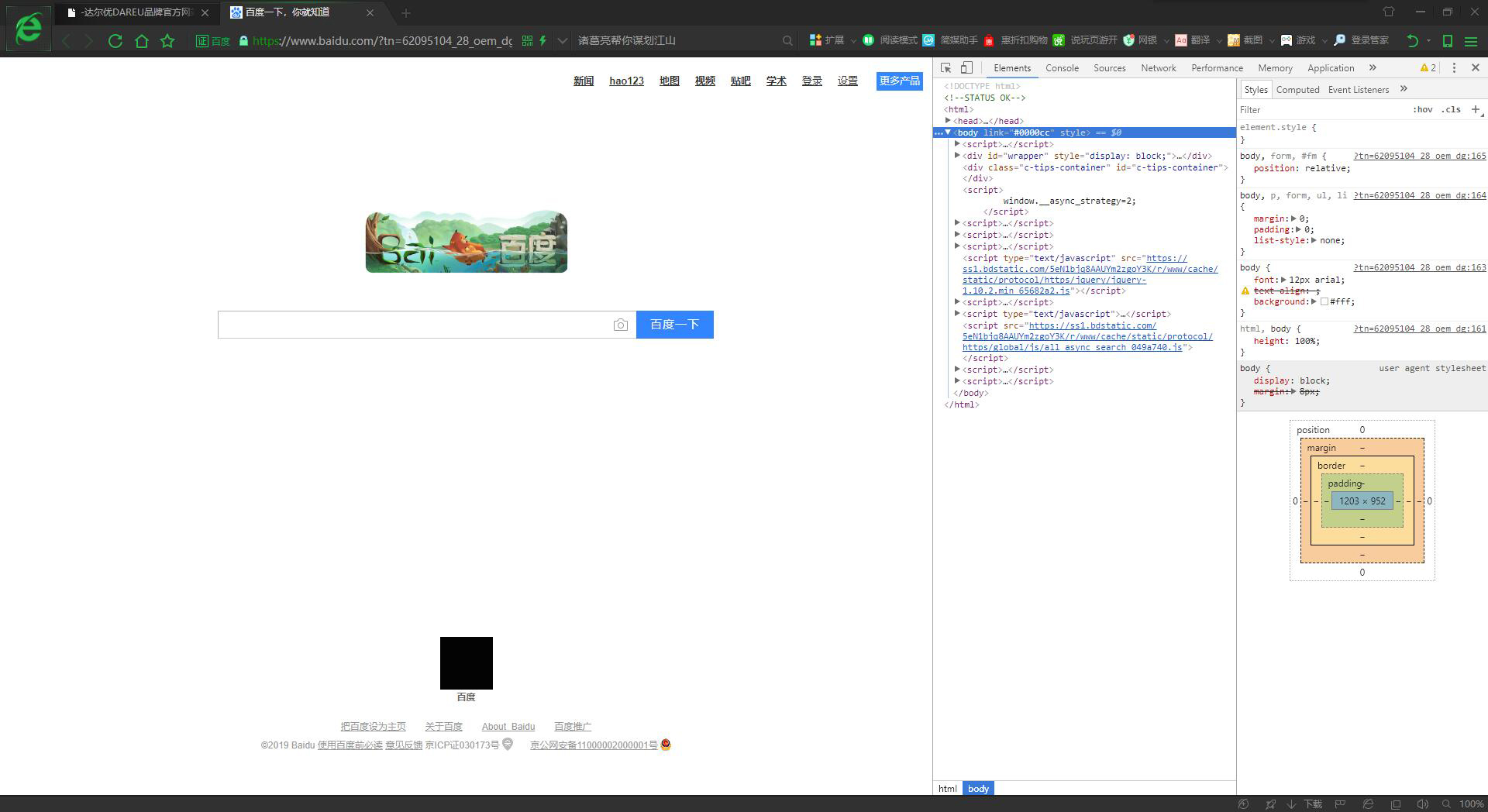Open the 扩展 dropdown arrow
This screenshot has height=812, width=1488.
853,41
